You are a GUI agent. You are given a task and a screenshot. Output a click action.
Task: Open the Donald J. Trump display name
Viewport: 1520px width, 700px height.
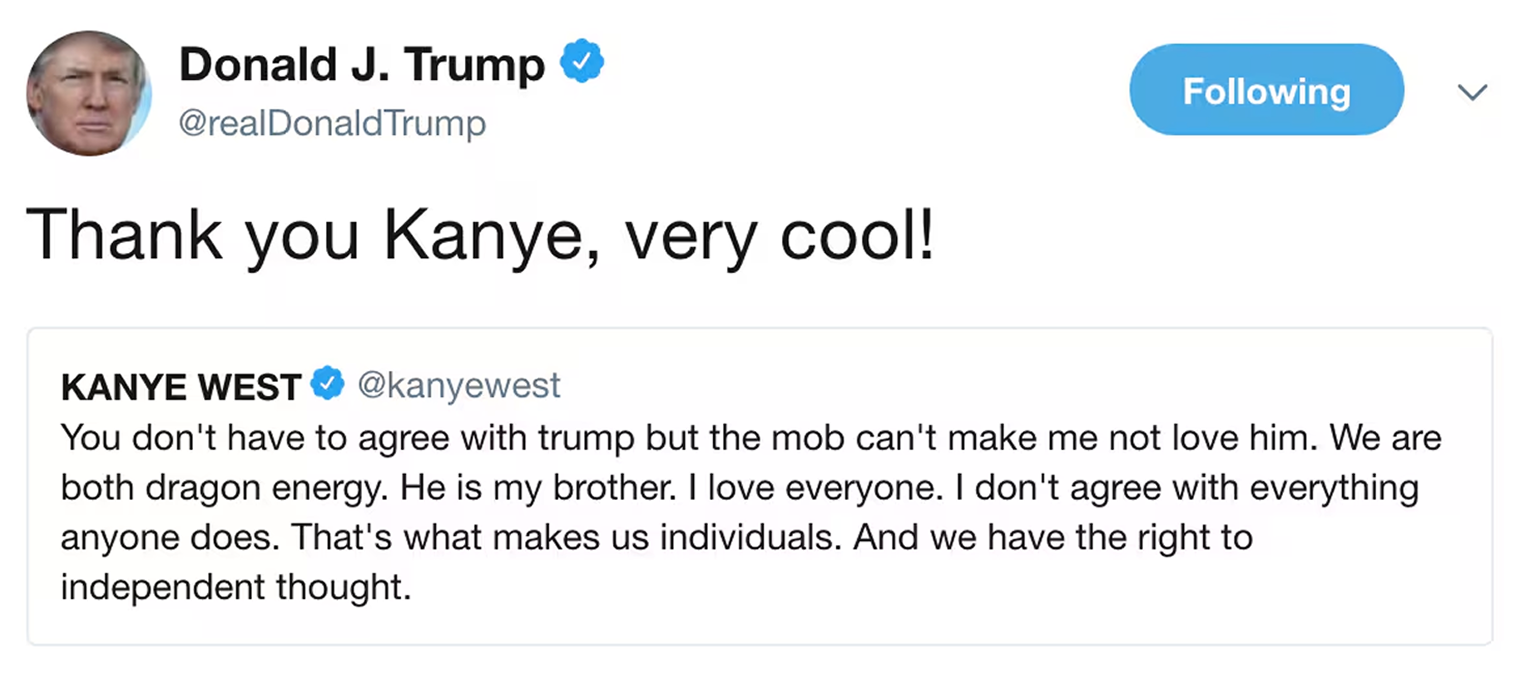point(362,66)
